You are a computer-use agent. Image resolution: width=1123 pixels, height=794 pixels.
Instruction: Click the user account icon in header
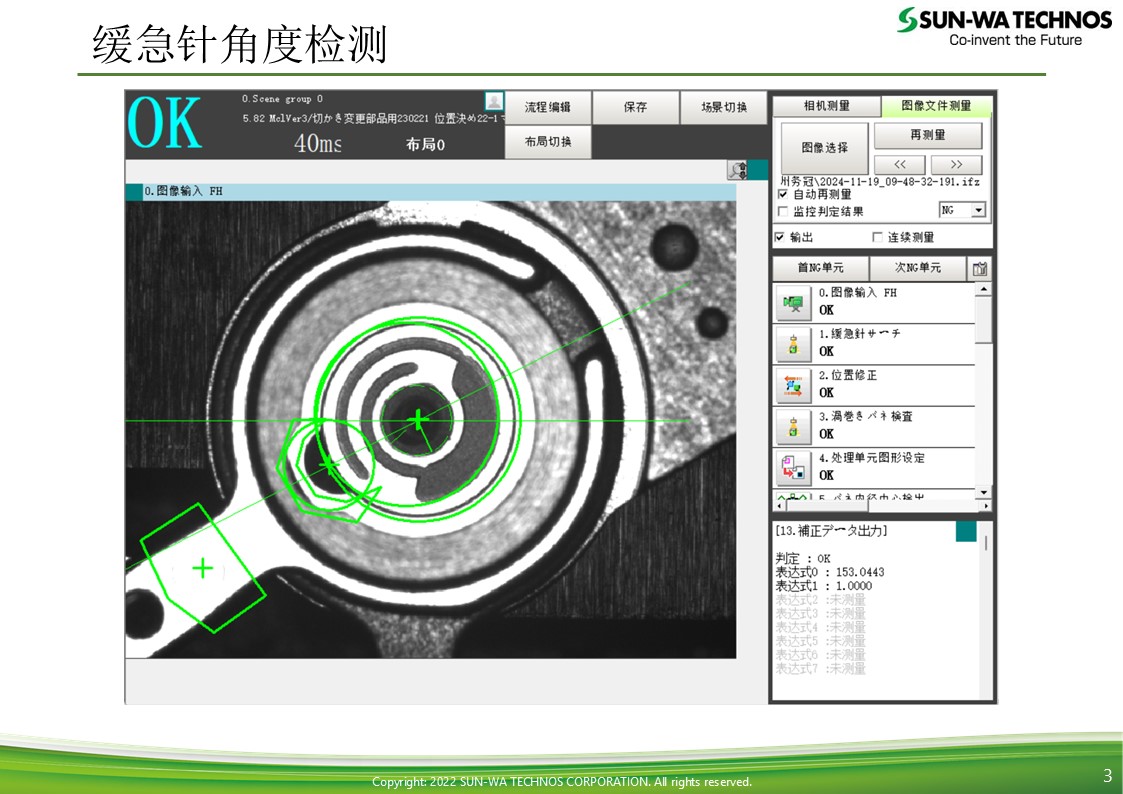pyautogui.click(x=494, y=101)
